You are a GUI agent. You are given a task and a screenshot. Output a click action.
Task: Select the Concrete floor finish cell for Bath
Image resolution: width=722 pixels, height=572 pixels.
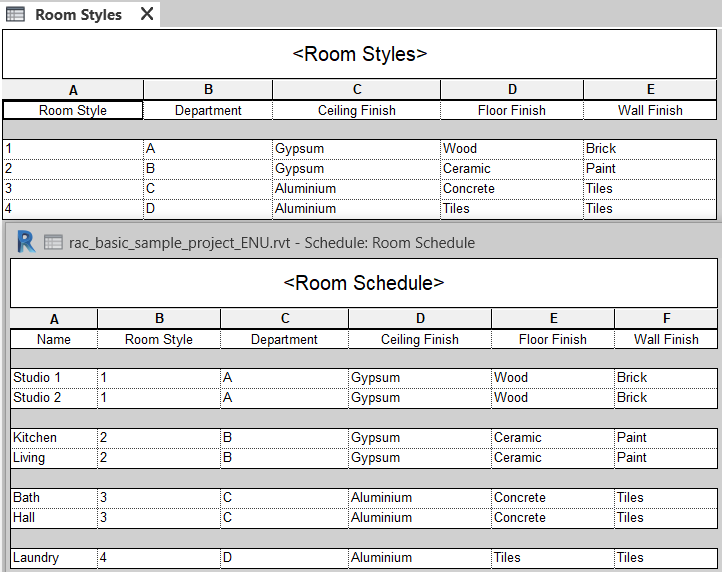pyautogui.click(x=553, y=497)
